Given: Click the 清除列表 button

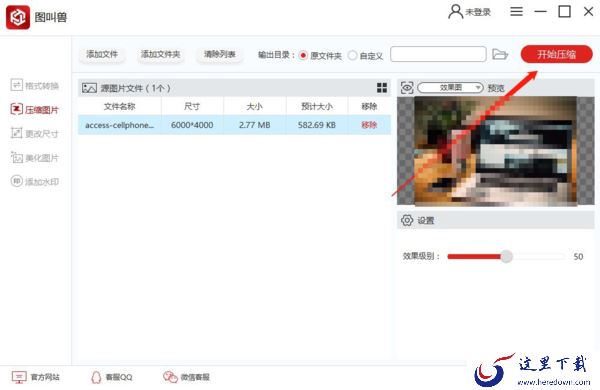Looking at the screenshot, I should coord(220,54).
